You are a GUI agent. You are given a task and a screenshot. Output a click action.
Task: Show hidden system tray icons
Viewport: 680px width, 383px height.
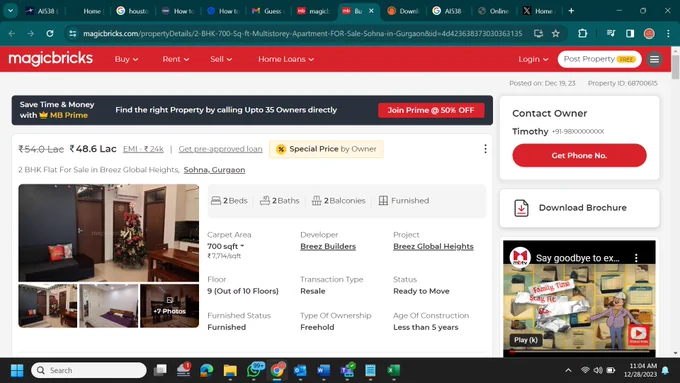tap(568, 370)
